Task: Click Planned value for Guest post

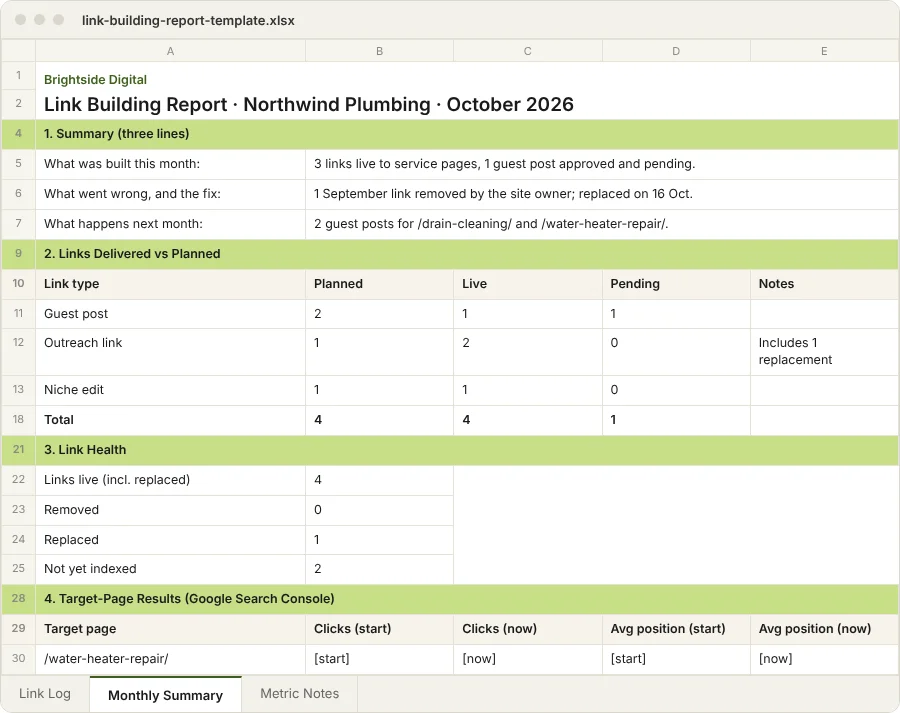Action: 379,313
